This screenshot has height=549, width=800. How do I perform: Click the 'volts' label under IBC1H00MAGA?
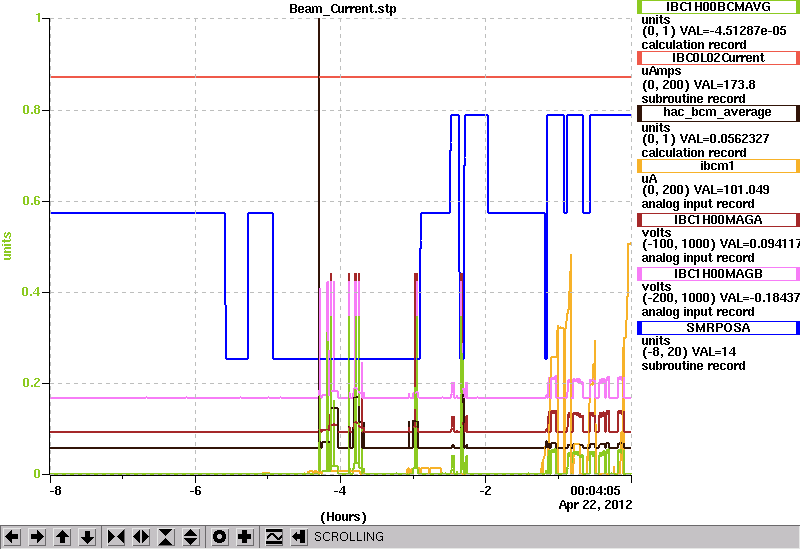657,233
